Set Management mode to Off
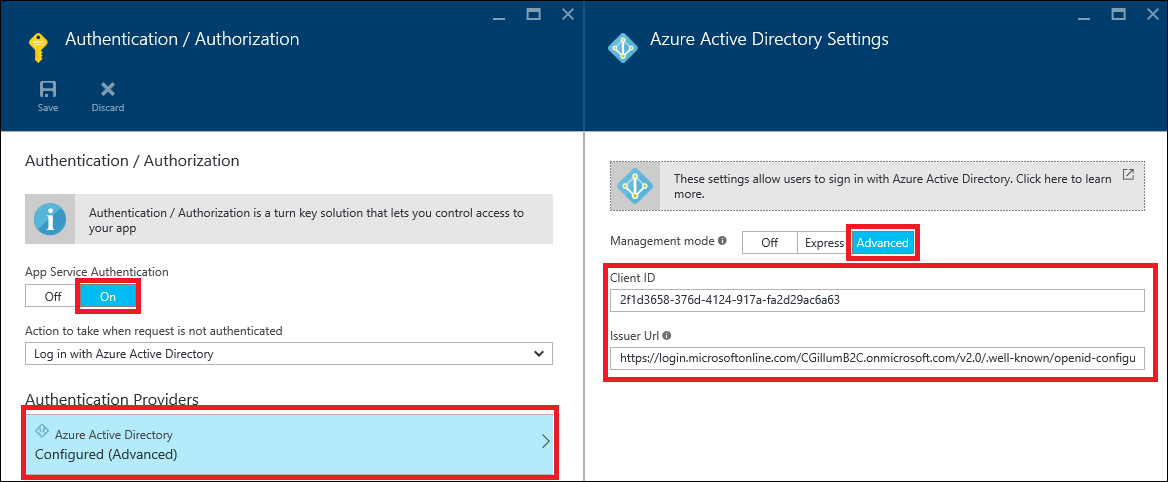Image resolution: width=1168 pixels, height=482 pixels. (769, 243)
